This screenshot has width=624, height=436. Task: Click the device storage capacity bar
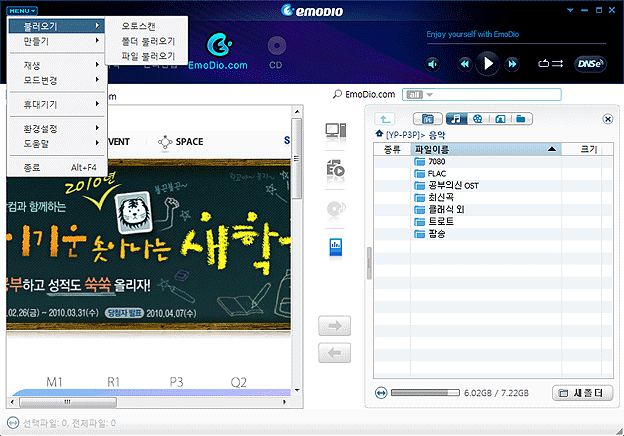pyautogui.click(x=425, y=393)
